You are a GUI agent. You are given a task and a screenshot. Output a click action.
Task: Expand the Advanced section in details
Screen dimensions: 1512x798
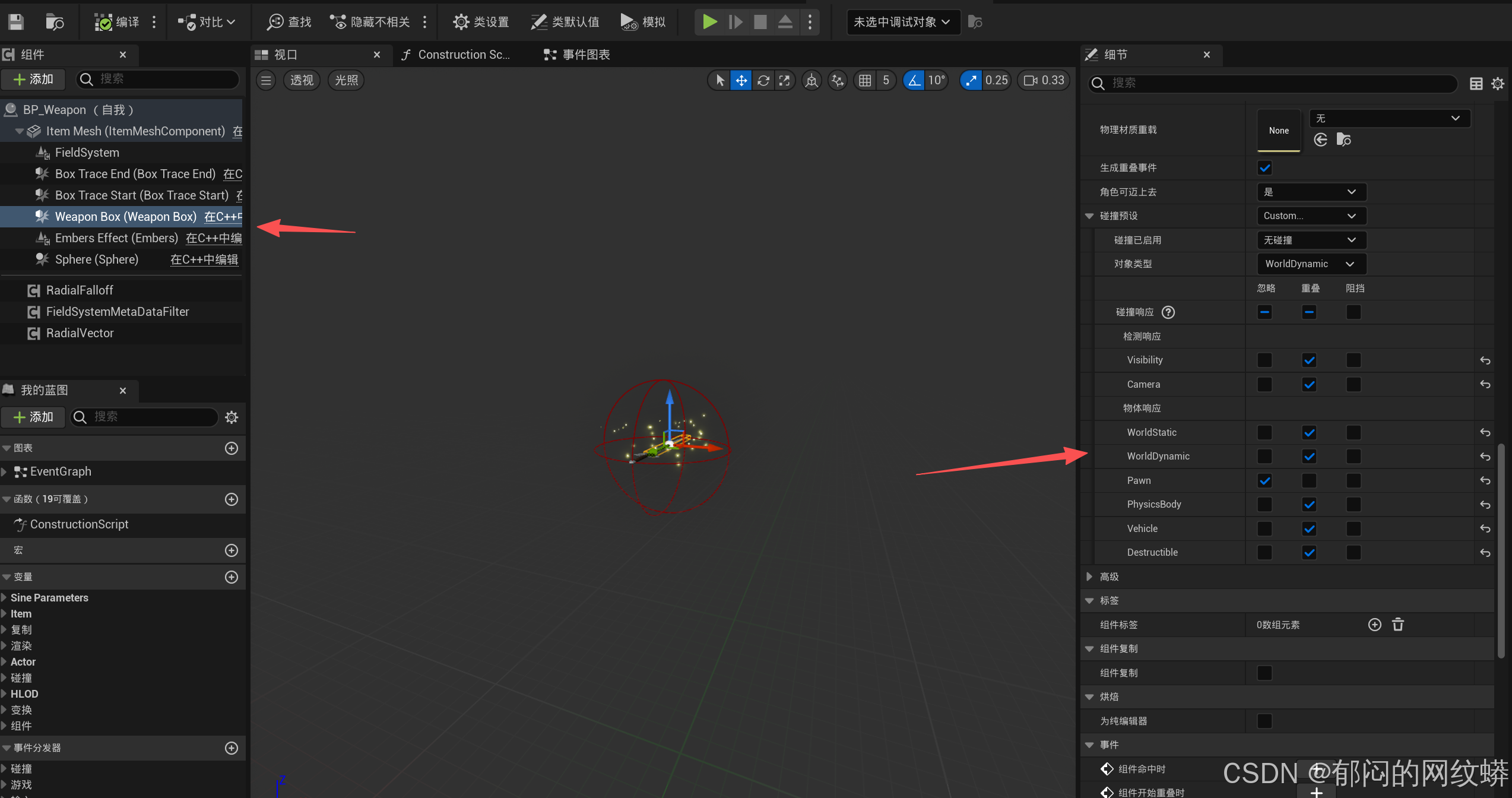tap(1089, 577)
